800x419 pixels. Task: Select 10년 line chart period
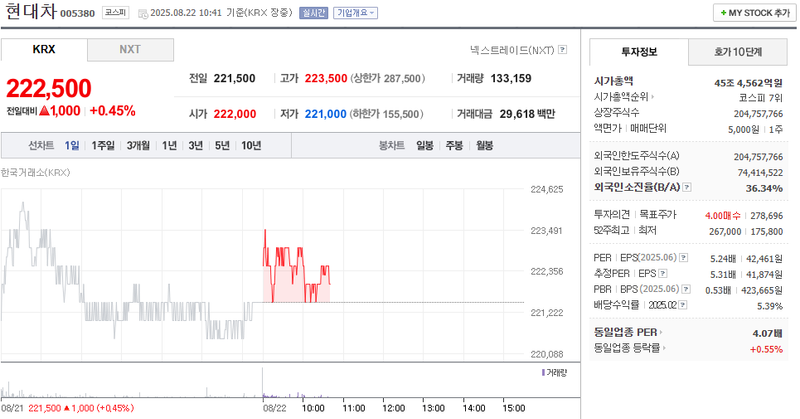251,145
